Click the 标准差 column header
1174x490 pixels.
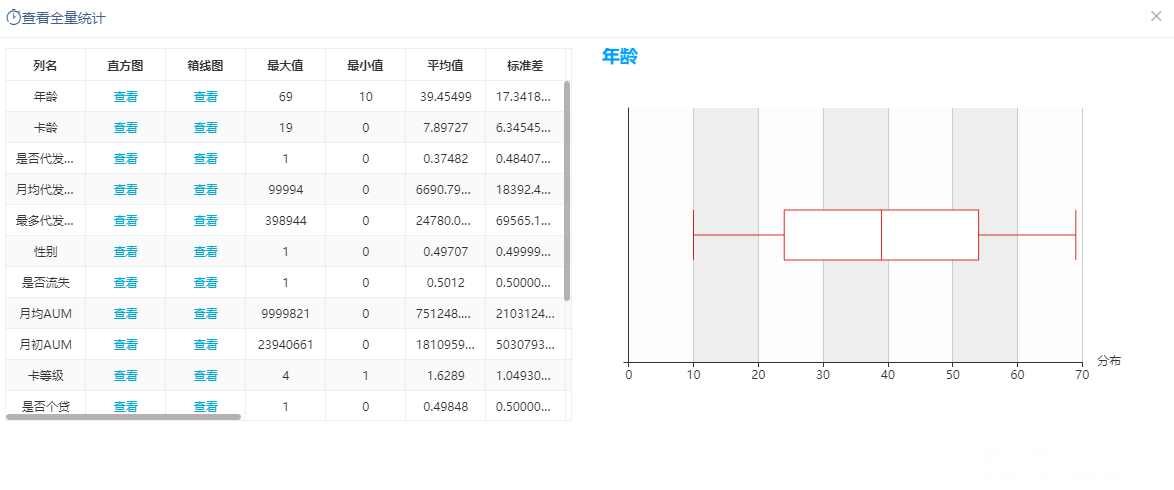tap(525, 65)
